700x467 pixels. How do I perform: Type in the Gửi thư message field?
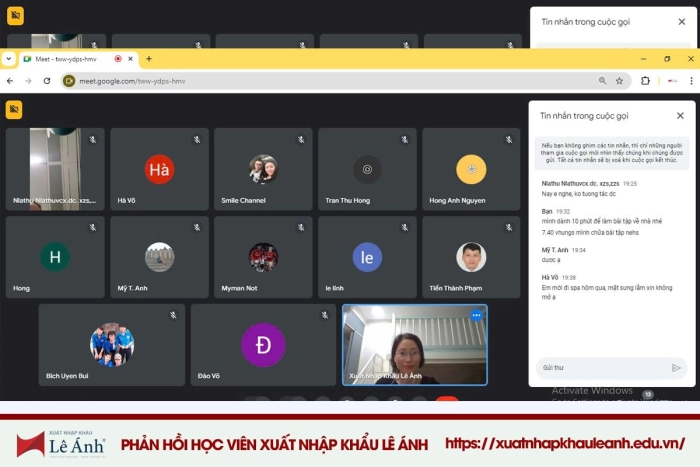[600, 367]
